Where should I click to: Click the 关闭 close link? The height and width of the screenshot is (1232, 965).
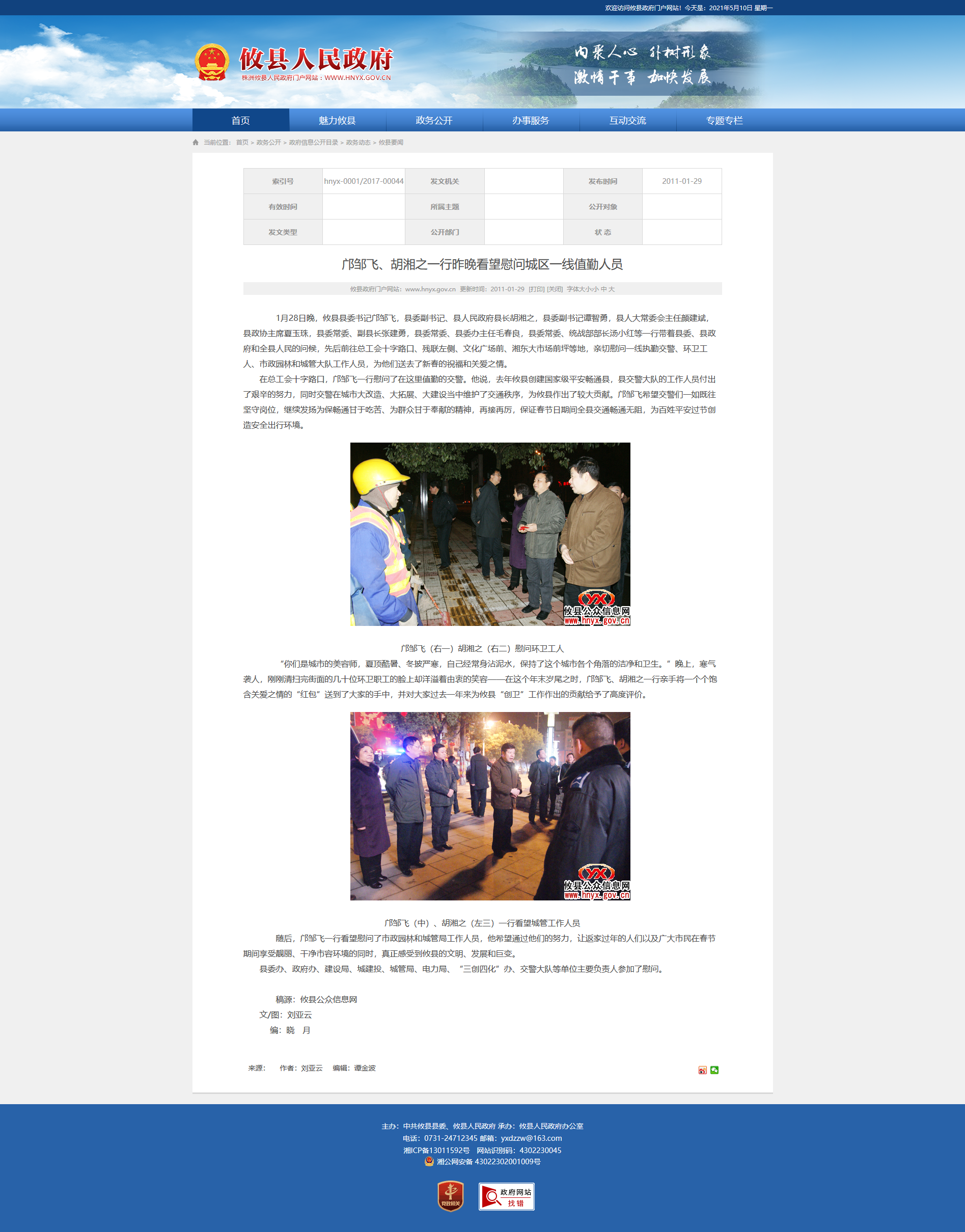555,289
